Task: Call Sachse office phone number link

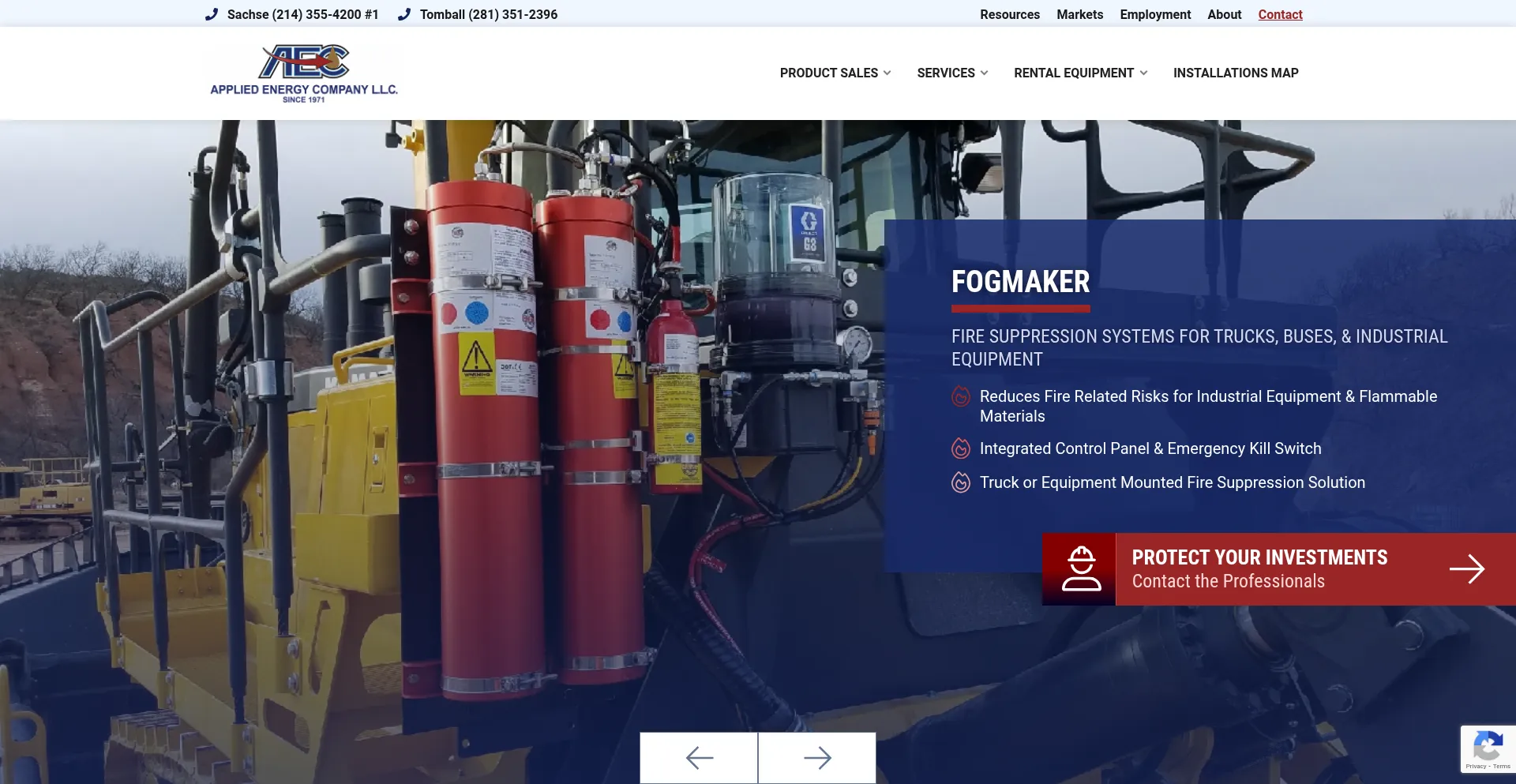Action: tap(302, 14)
